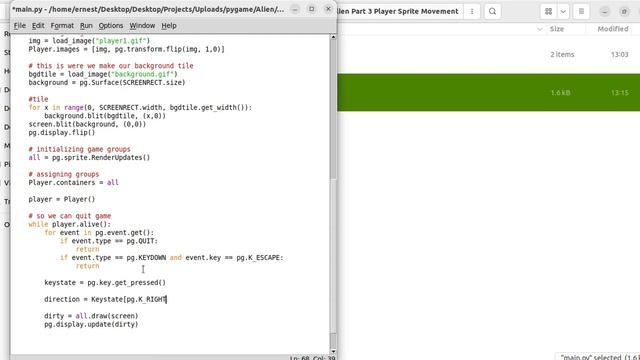Click the 'bgdtile = load_image' line
The image size is (640, 360).
[103, 74]
